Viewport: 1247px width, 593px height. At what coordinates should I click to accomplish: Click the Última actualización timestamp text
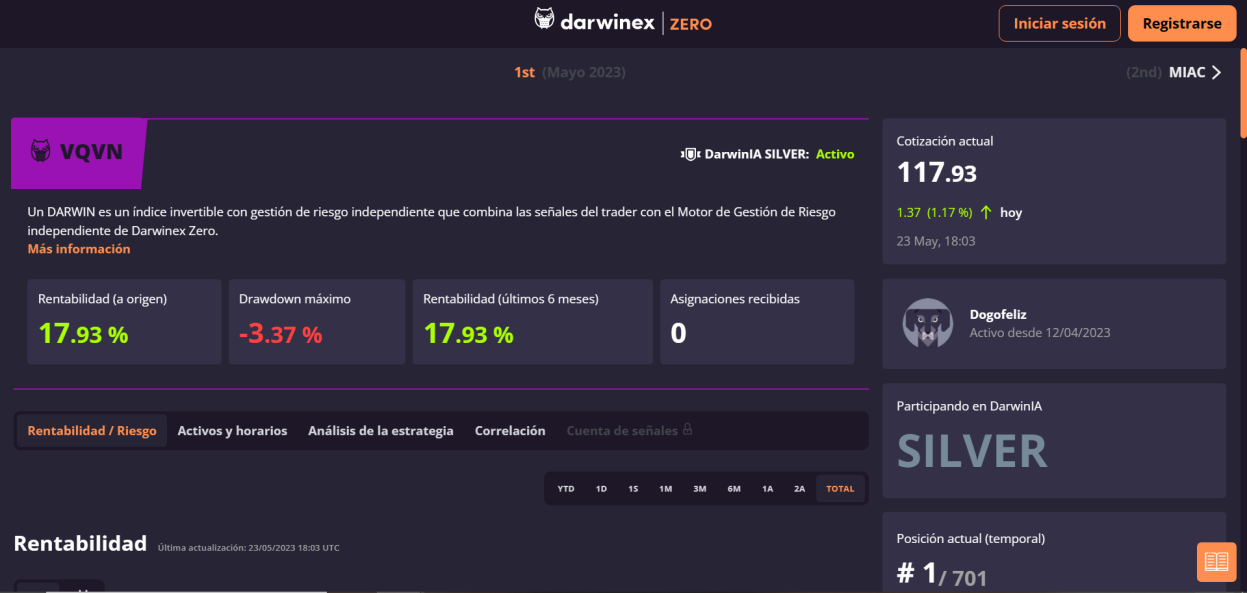tap(249, 548)
